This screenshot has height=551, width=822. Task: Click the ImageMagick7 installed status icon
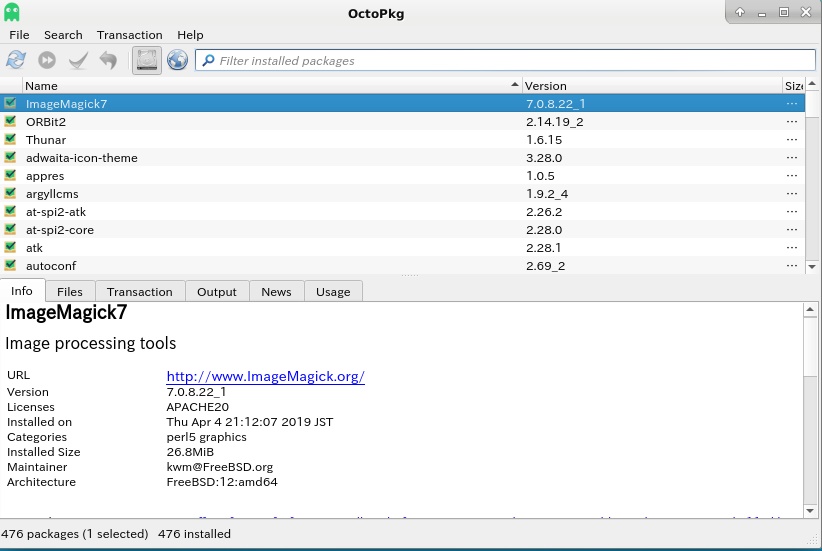[x=10, y=103]
